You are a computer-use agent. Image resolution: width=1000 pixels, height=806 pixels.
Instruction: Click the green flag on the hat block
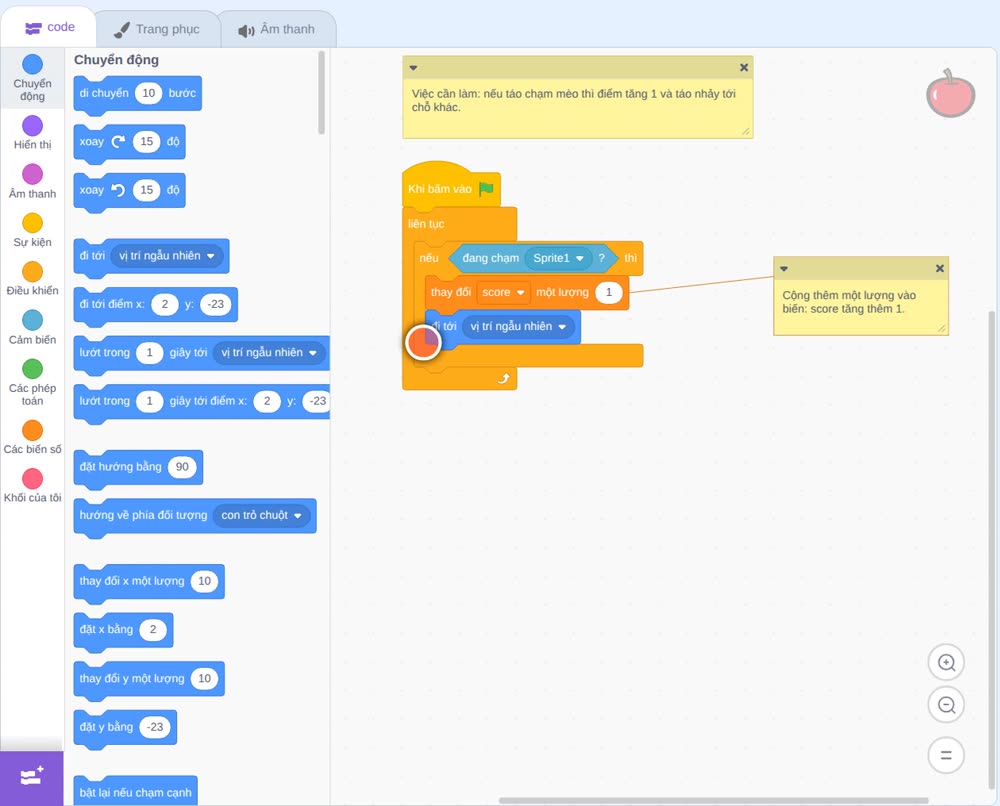(x=487, y=189)
